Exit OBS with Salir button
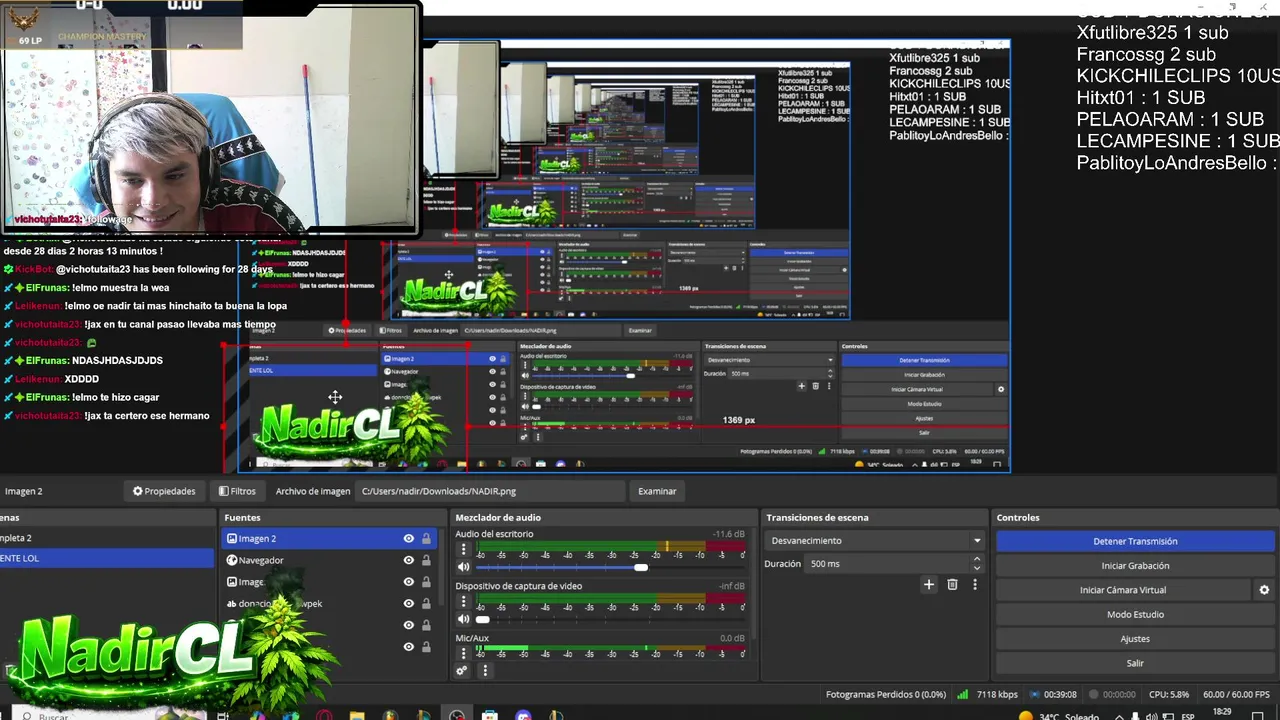 pyautogui.click(x=1135, y=663)
